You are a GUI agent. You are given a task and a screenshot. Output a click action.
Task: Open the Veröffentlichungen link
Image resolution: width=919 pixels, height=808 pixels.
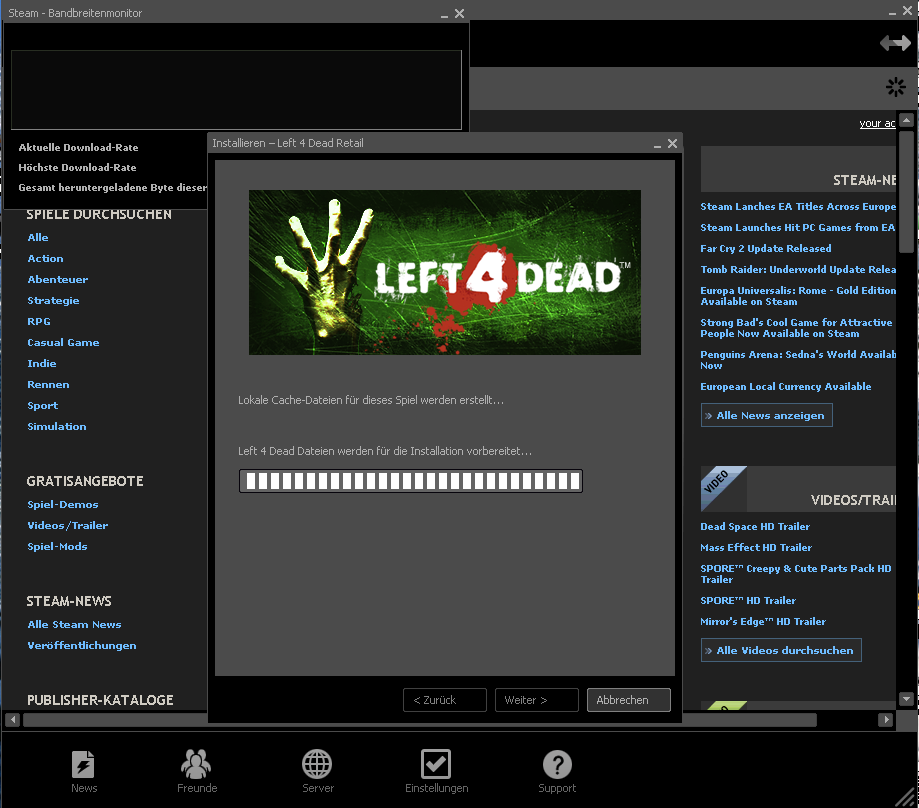(x=82, y=646)
